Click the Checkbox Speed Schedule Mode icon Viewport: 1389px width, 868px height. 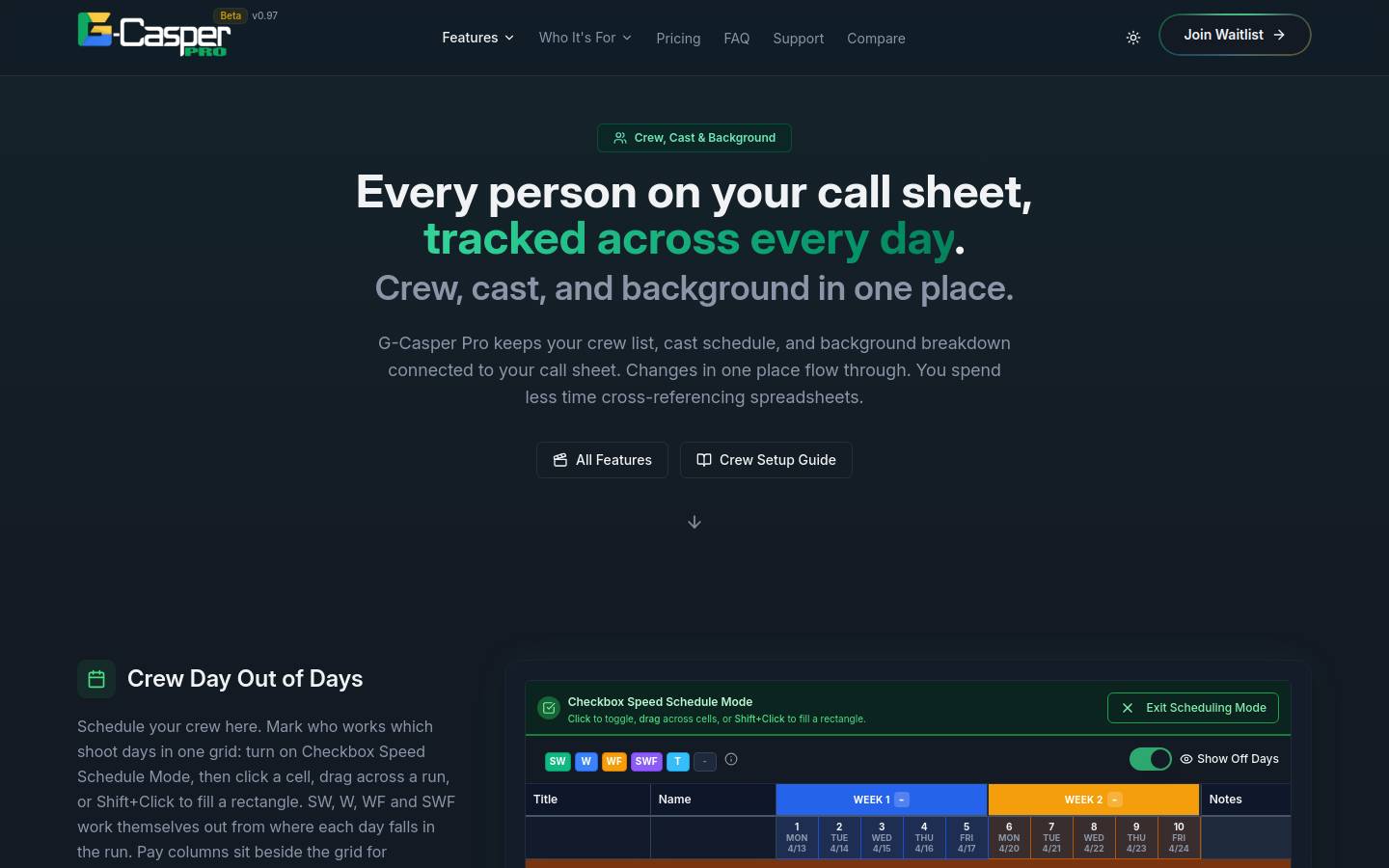tap(549, 709)
